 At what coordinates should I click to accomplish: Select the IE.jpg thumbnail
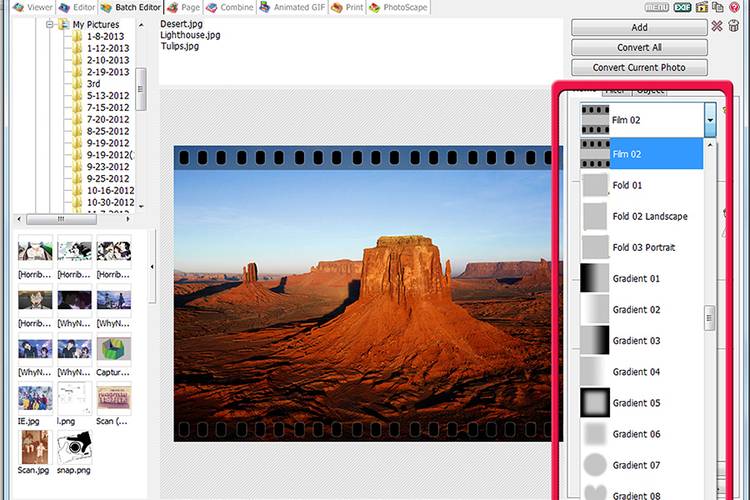pyautogui.click(x=35, y=398)
